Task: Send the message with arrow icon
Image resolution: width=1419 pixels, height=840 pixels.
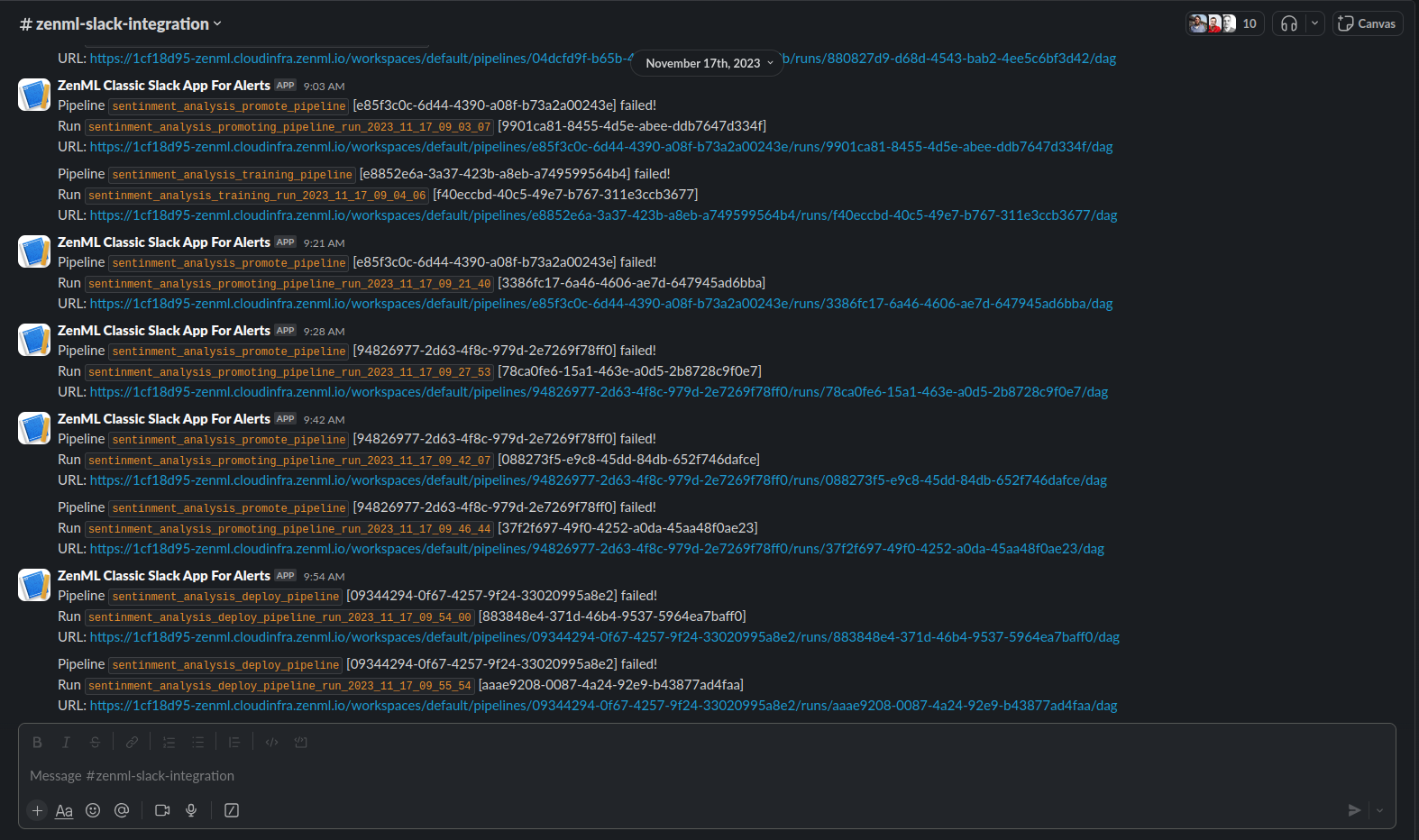Action: (1354, 810)
